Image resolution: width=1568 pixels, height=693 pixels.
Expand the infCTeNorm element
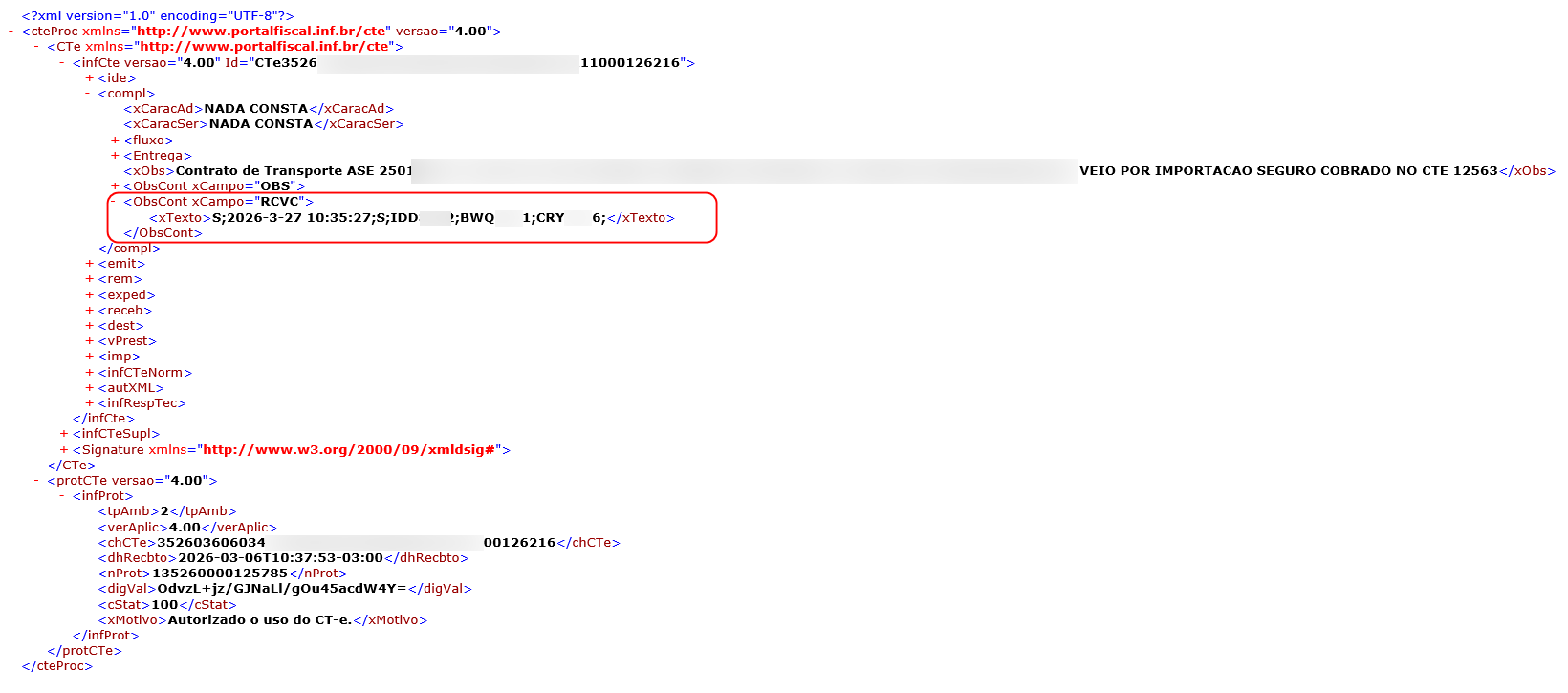(90, 373)
